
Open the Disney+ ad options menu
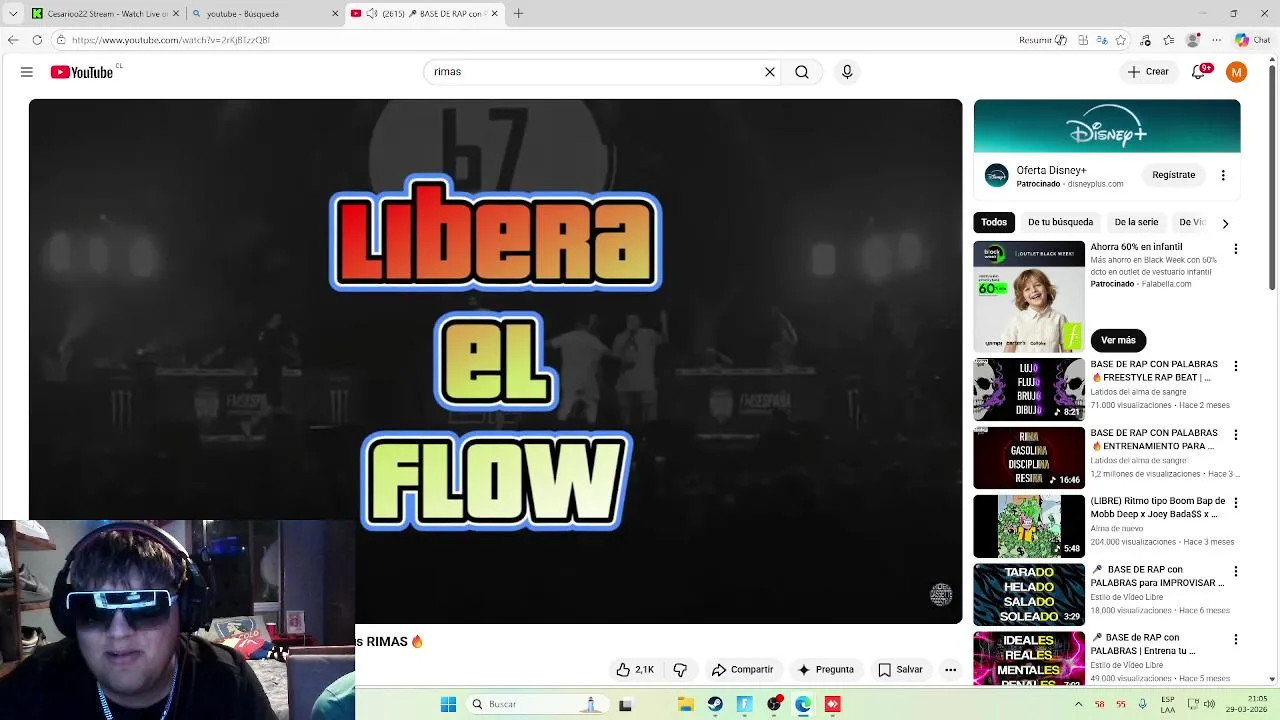1223,175
